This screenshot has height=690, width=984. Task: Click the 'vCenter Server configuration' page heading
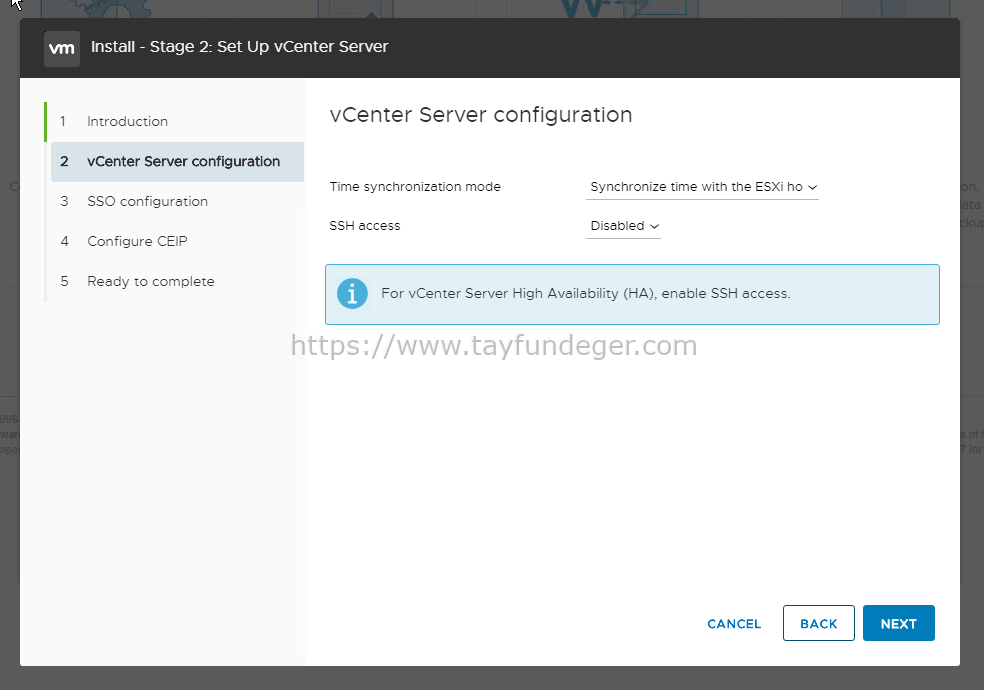click(481, 115)
